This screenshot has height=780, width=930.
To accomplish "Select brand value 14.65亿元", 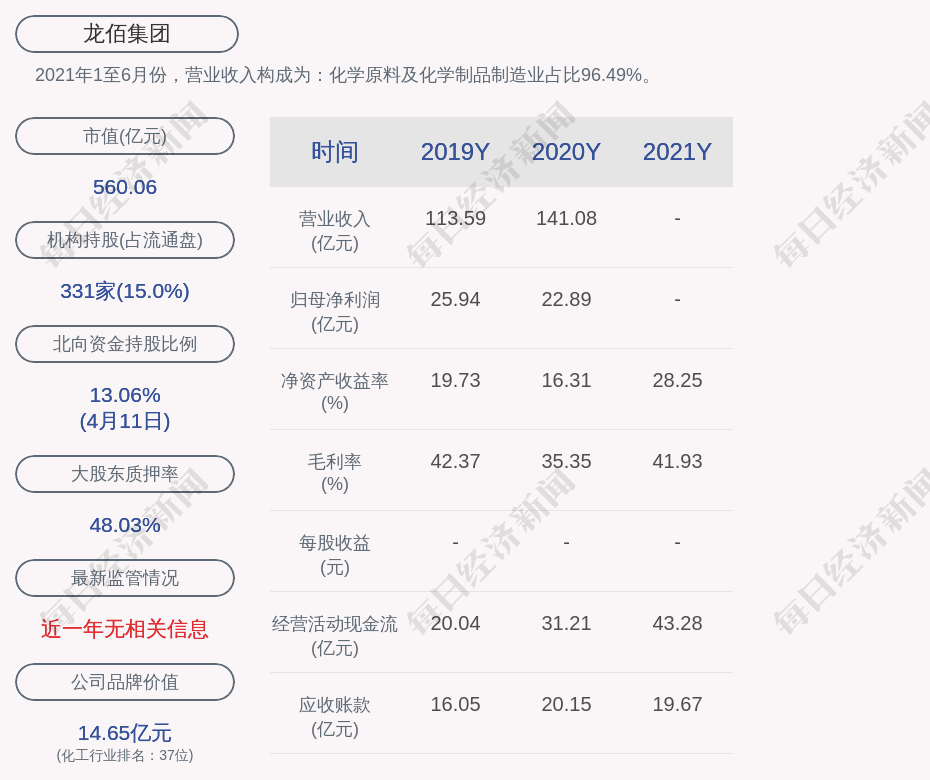I will pyautogui.click(x=125, y=733).
